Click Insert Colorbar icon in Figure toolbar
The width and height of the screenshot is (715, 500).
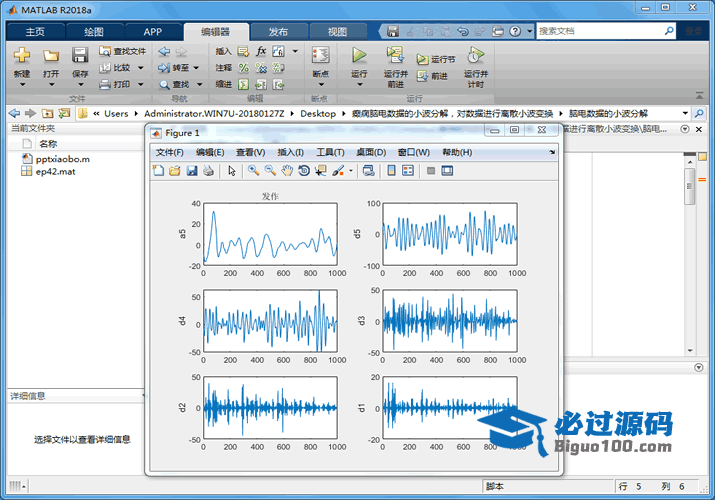tap(391, 171)
